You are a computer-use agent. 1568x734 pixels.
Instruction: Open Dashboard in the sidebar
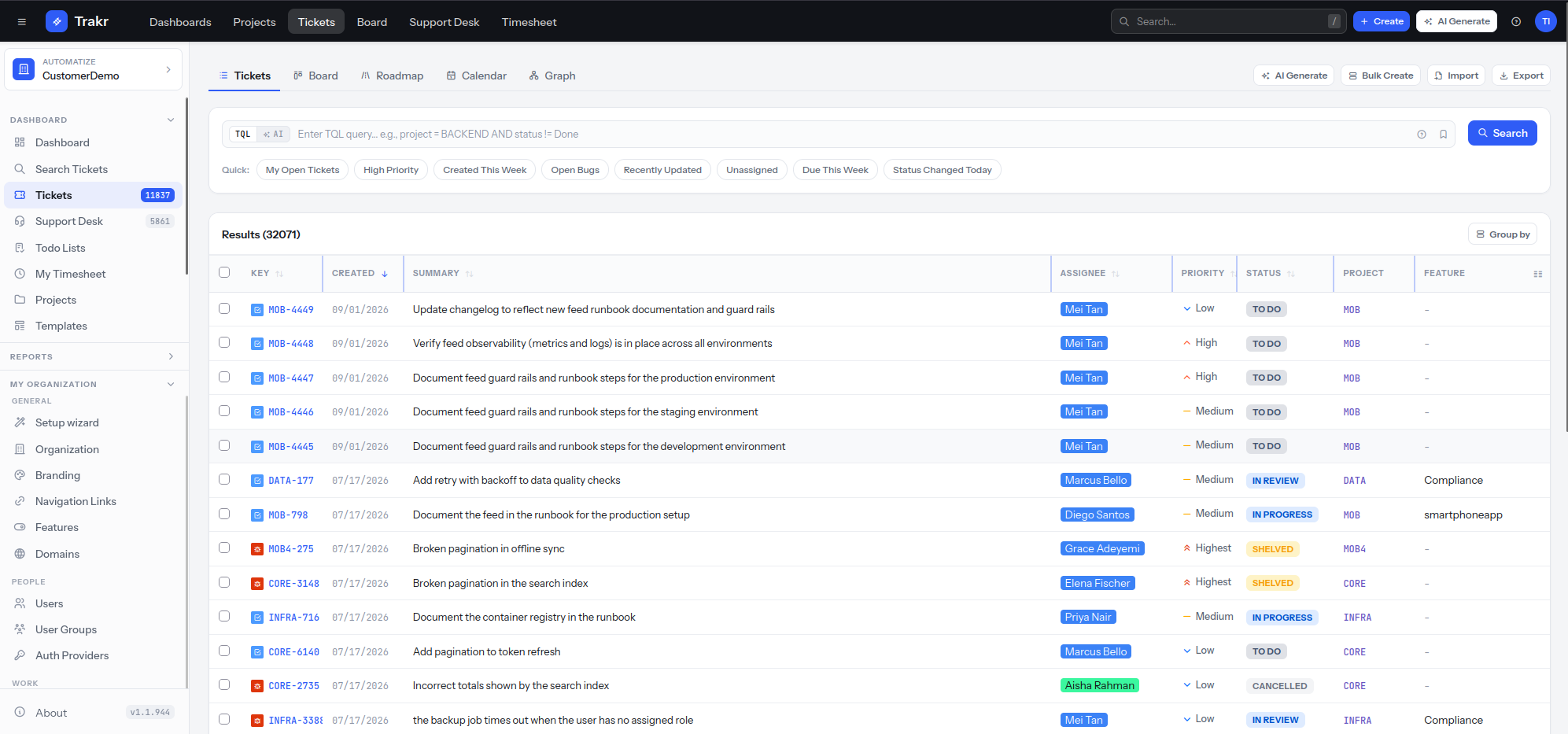tap(93, 142)
